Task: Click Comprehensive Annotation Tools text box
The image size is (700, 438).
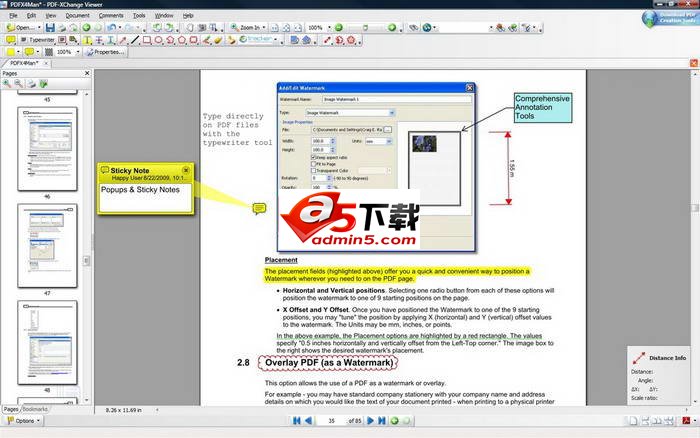Action: 542,107
